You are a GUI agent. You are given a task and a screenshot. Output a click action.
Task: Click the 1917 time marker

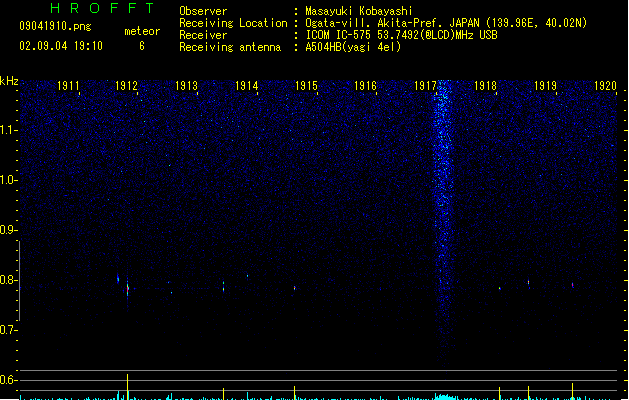pos(425,86)
